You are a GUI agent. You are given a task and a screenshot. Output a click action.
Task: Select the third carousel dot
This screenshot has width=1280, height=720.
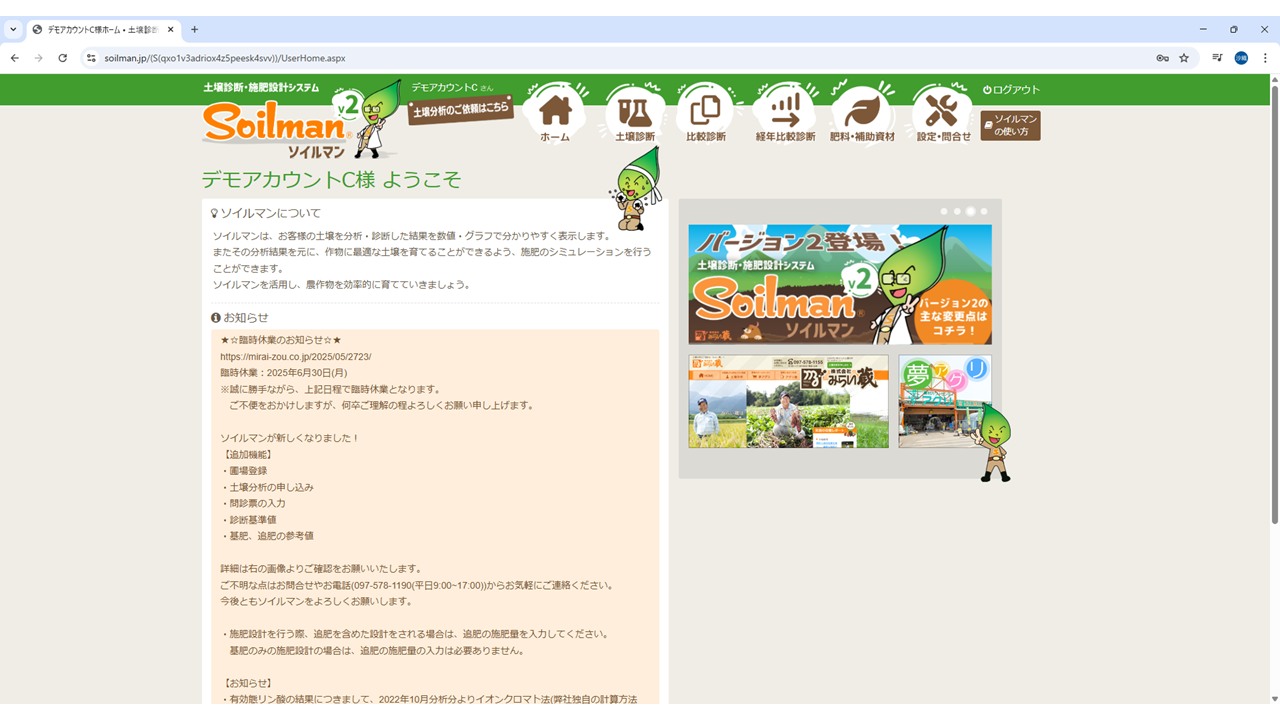point(970,212)
